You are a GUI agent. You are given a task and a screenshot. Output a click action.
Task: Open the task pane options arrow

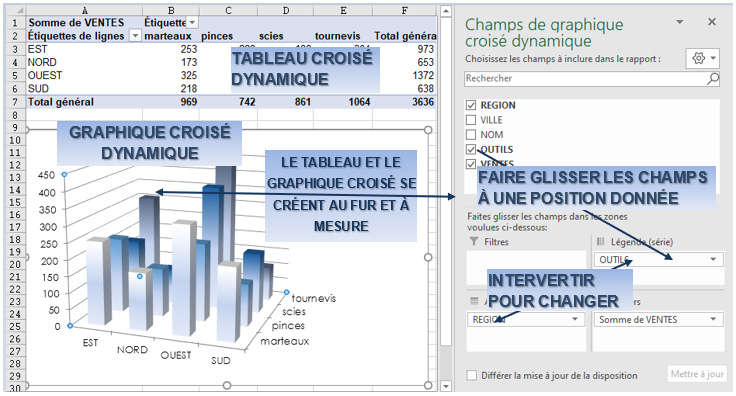click(680, 22)
